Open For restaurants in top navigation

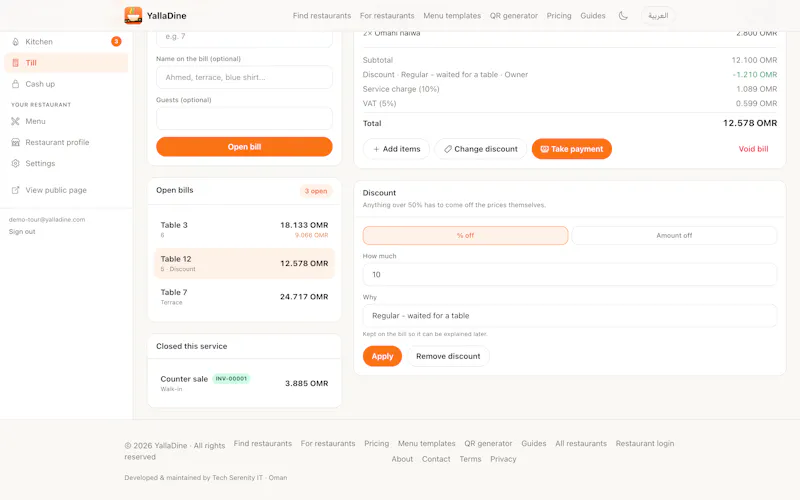click(x=387, y=16)
